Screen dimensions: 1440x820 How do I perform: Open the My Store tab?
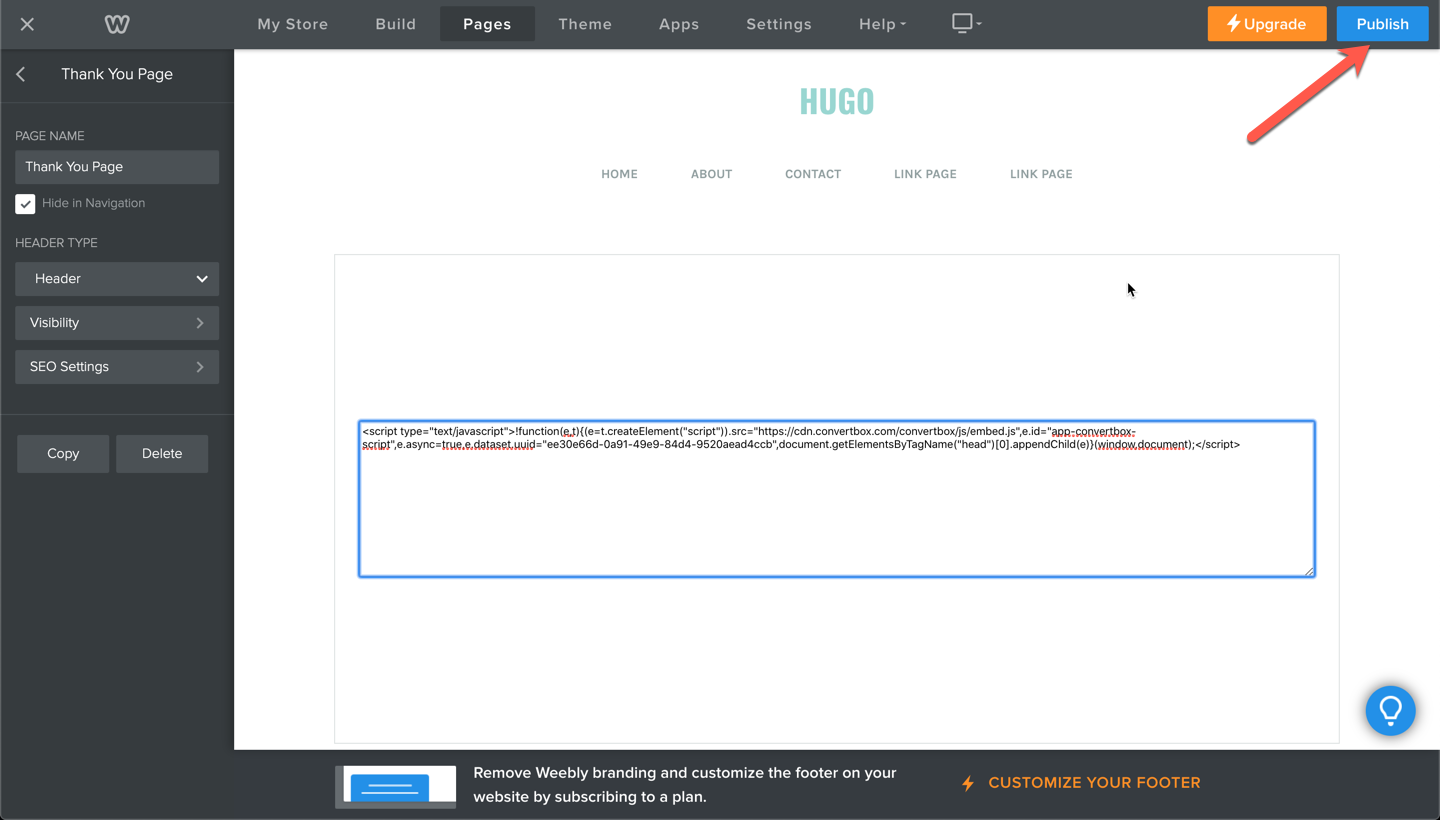coord(293,24)
